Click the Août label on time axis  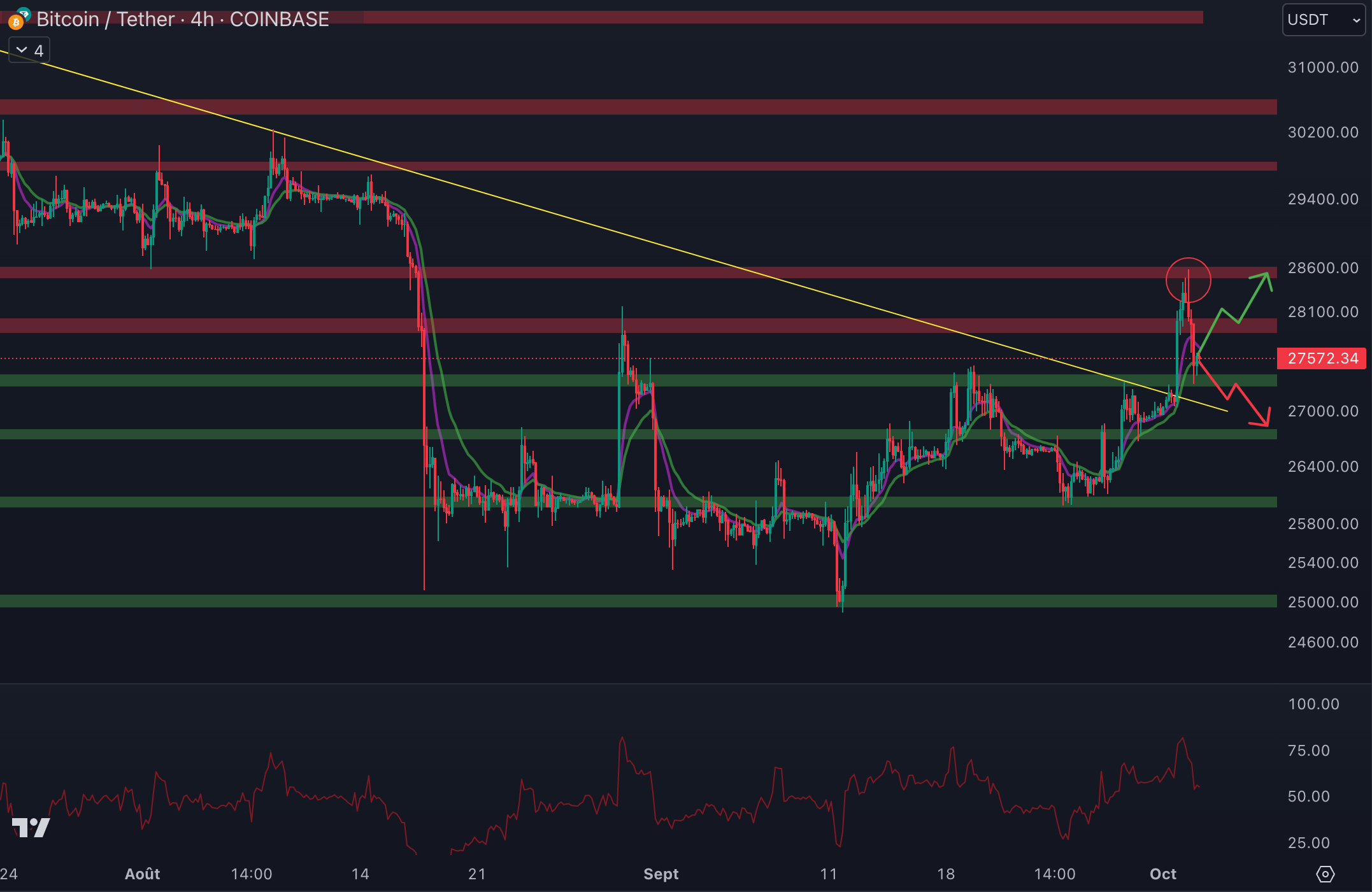[142, 874]
